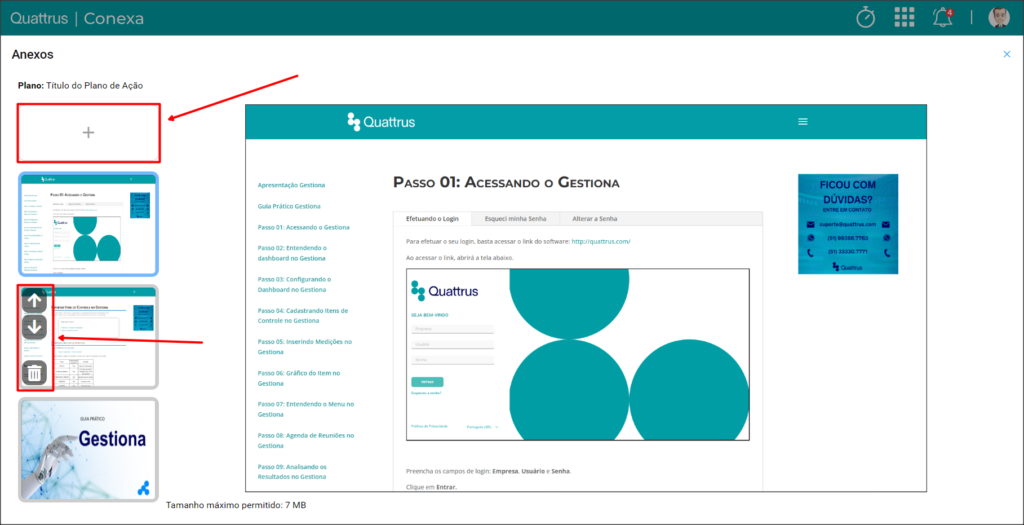Click the Empresa input field
This screenshot has width=1024, height=525.
pyautogui.click(x=453, y=328)
